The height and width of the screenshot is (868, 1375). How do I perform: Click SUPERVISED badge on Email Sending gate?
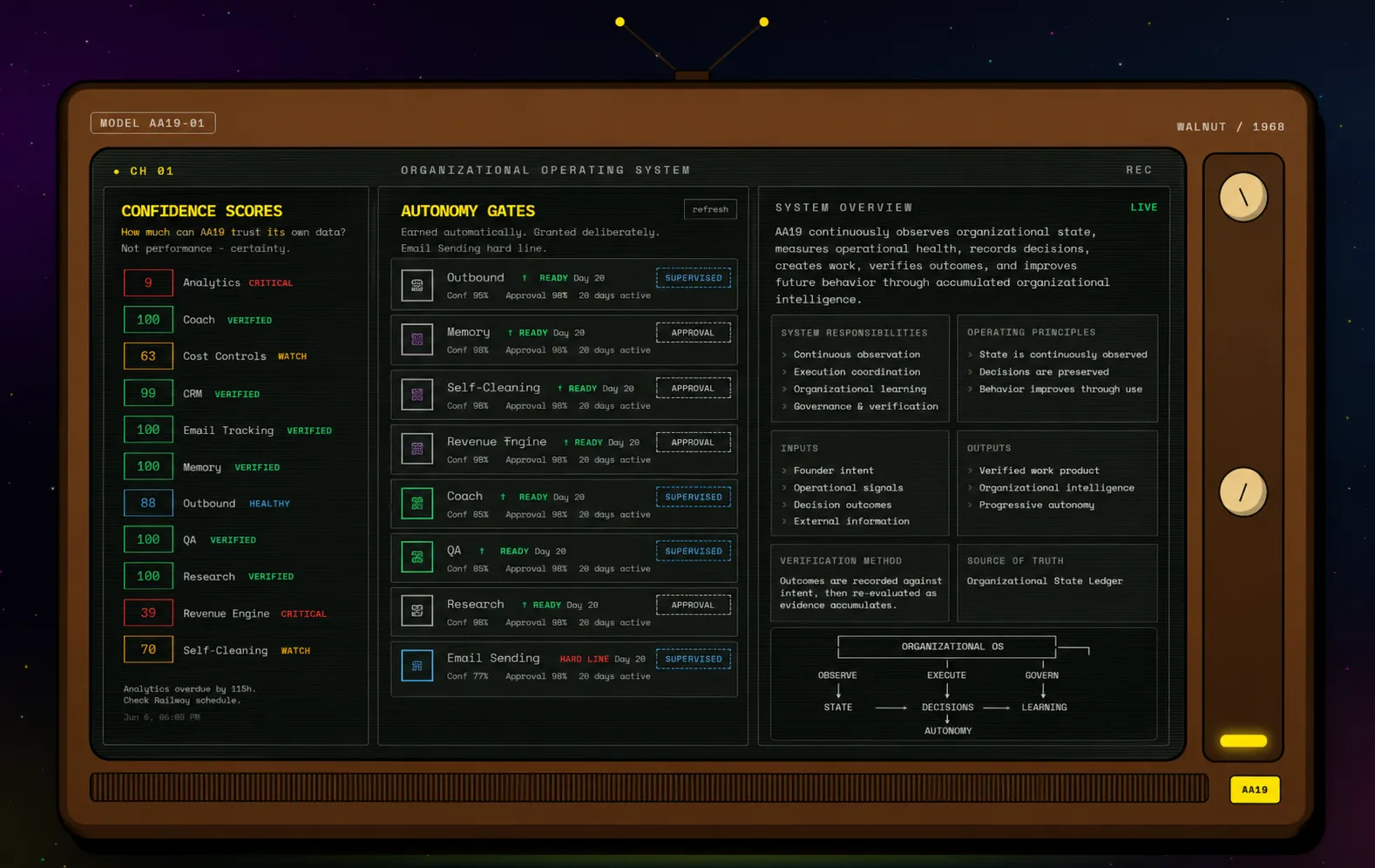694,659
